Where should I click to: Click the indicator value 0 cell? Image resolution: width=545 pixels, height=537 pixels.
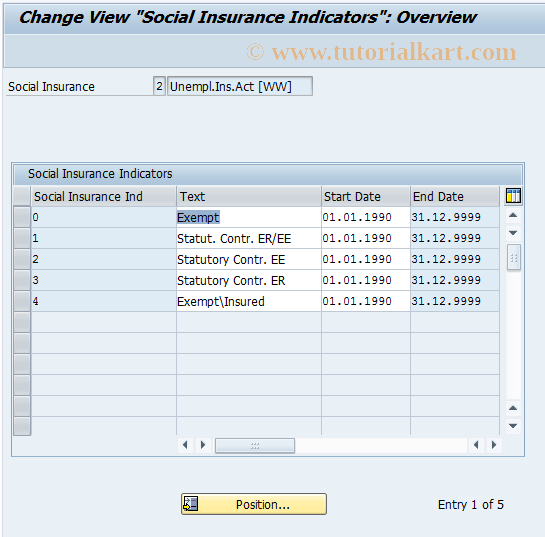(104, 218)
